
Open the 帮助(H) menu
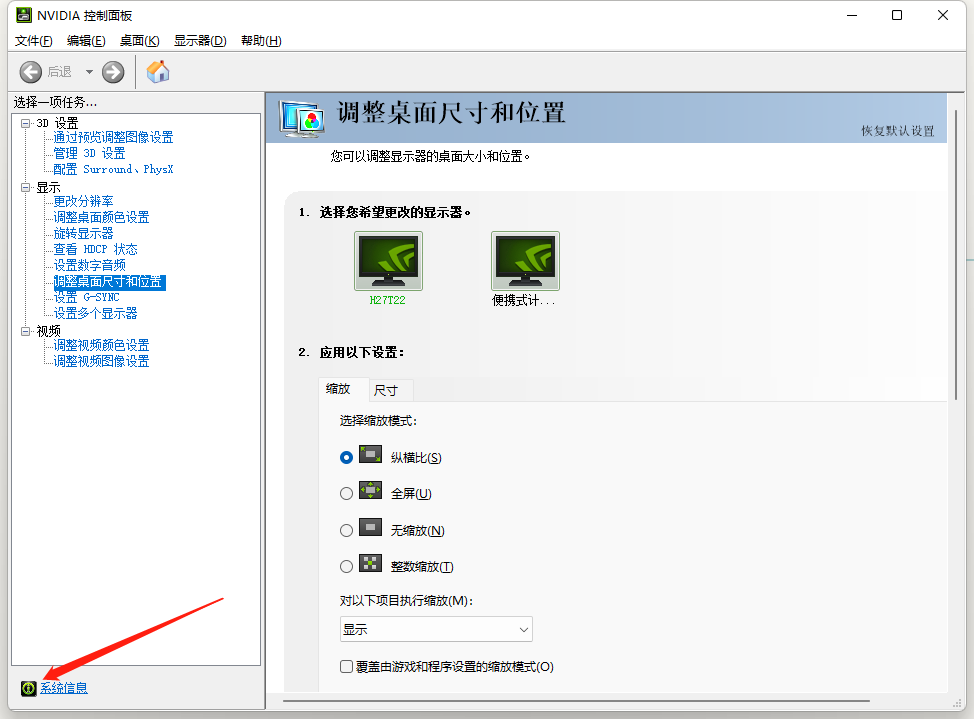261,41
